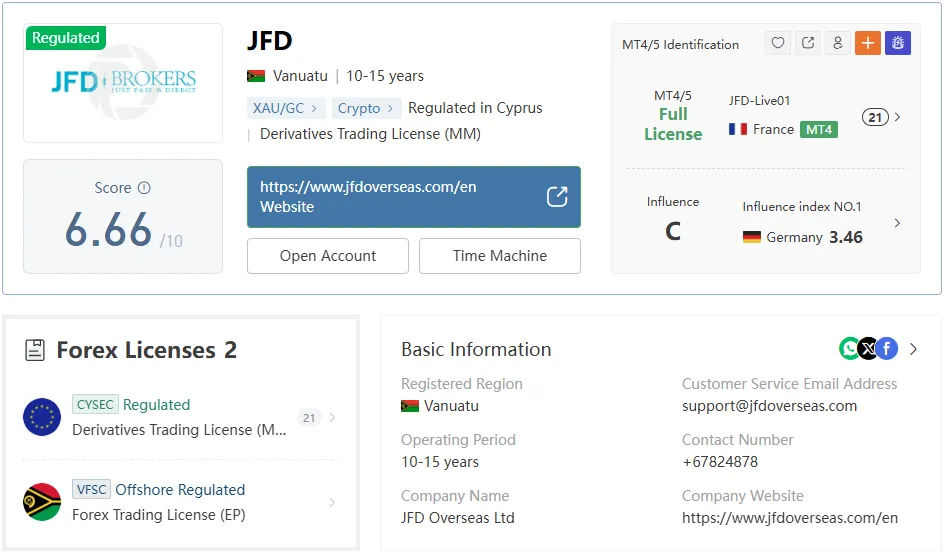Screen dimensions: 944x555
Task: Expand the VFSC license row chevron
Action: tap(332, 502)
